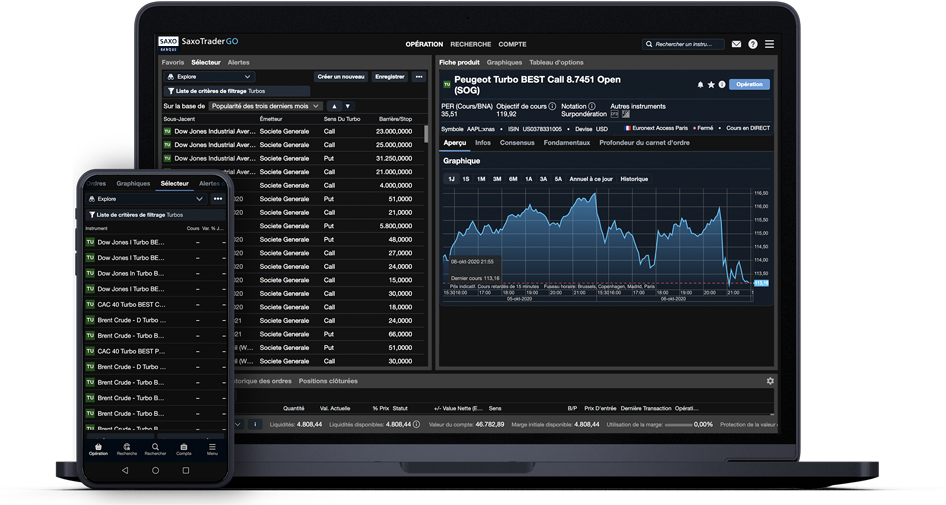Viewport: 946px width, 505px height.
Task: Add Peugeot Turbo to favorites with the star
Action: [x=711, y=85]
